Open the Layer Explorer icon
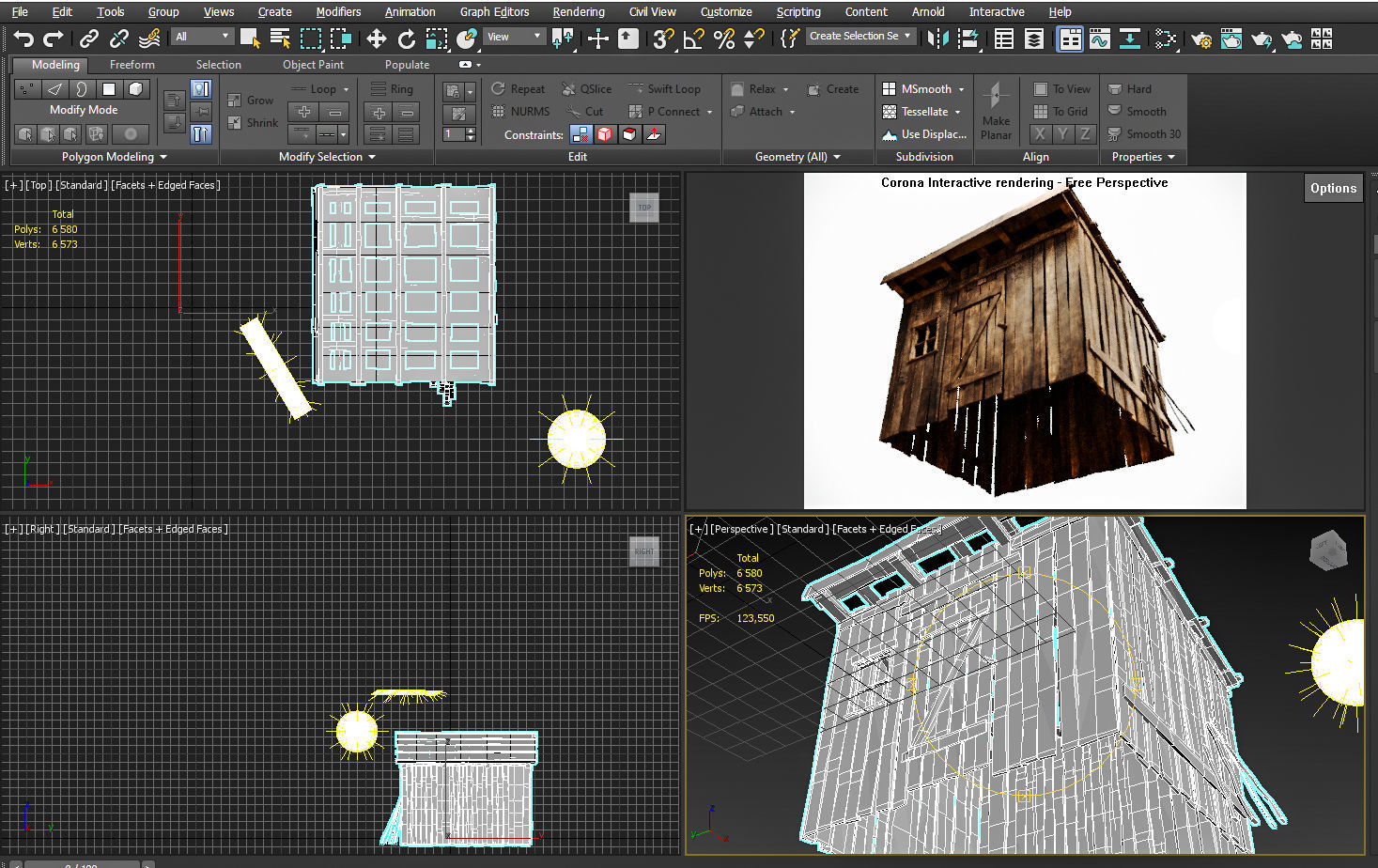This screenshot has height=868, width=1378. click(1034, 39)
